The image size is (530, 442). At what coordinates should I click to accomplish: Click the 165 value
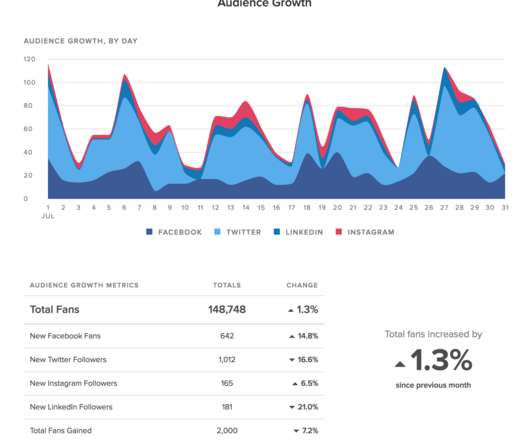click(227, 383)
